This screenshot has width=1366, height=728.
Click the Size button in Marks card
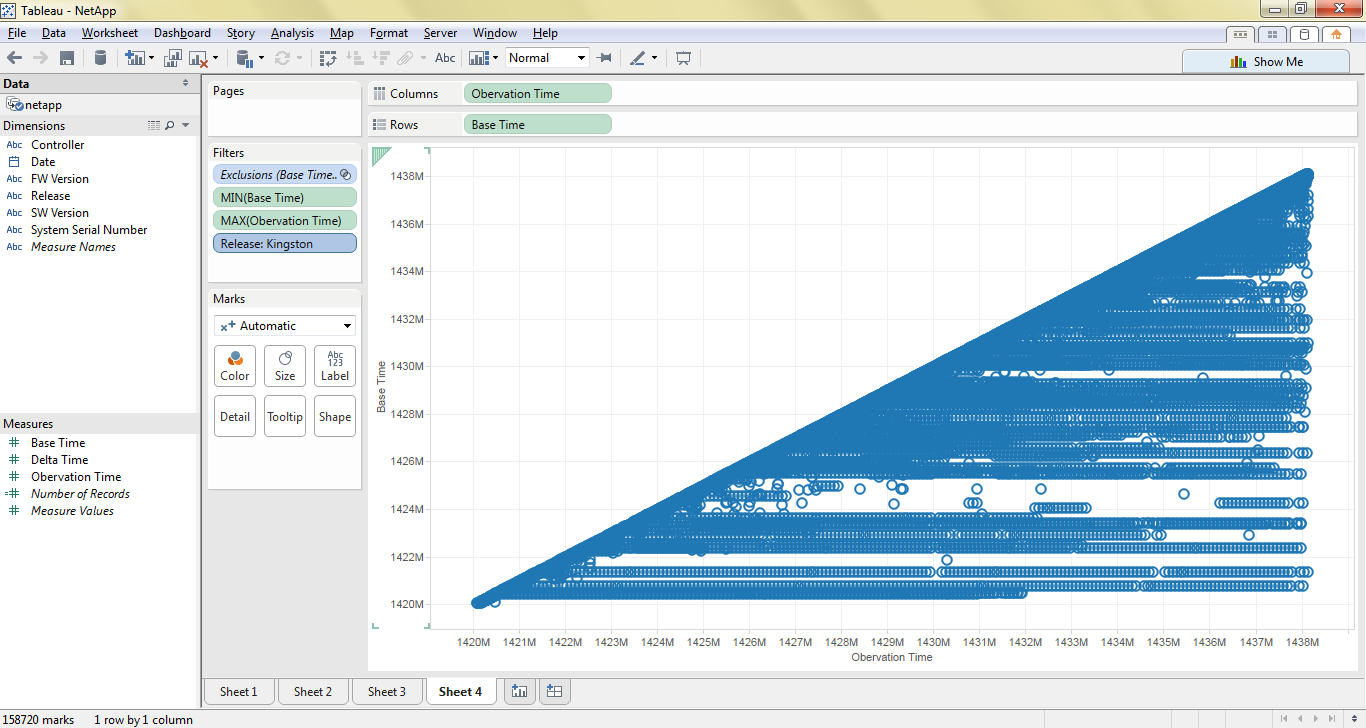tap(285, 366)
